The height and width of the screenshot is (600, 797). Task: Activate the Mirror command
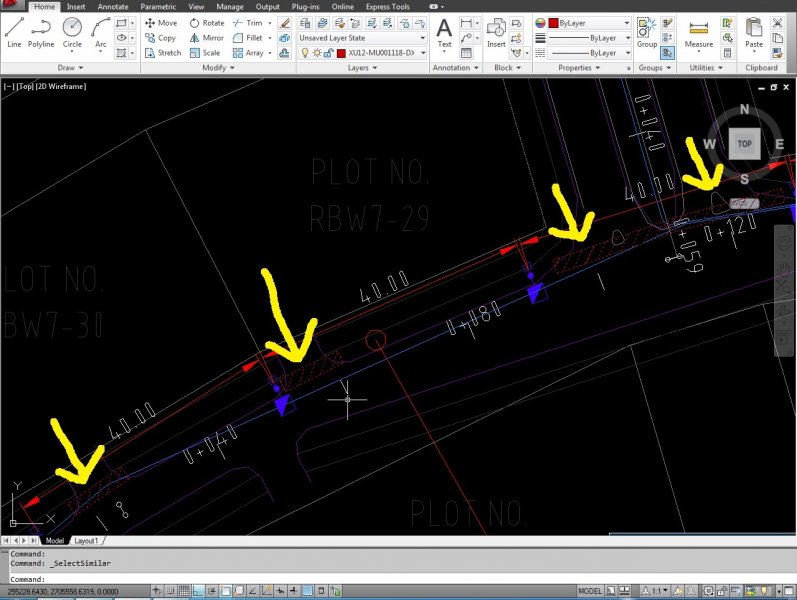click(x=207, y=38)
